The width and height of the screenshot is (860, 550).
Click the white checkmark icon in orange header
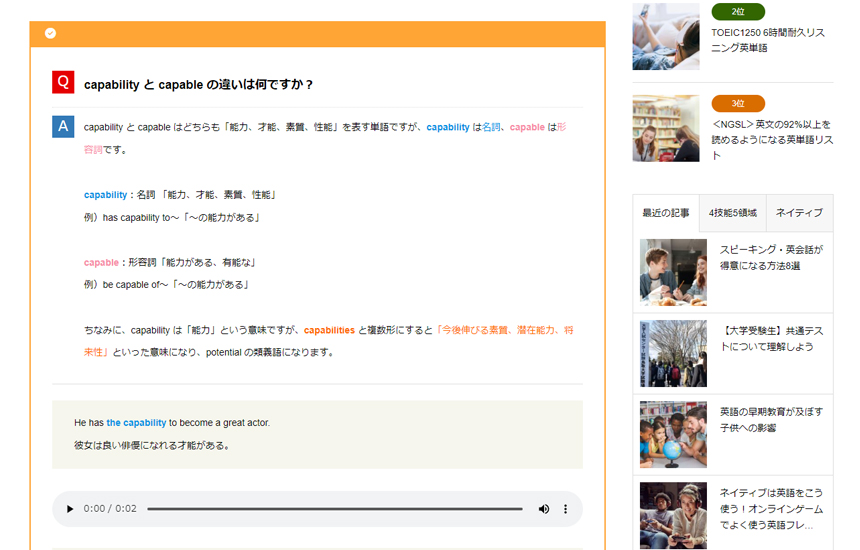tap(50, 33)
